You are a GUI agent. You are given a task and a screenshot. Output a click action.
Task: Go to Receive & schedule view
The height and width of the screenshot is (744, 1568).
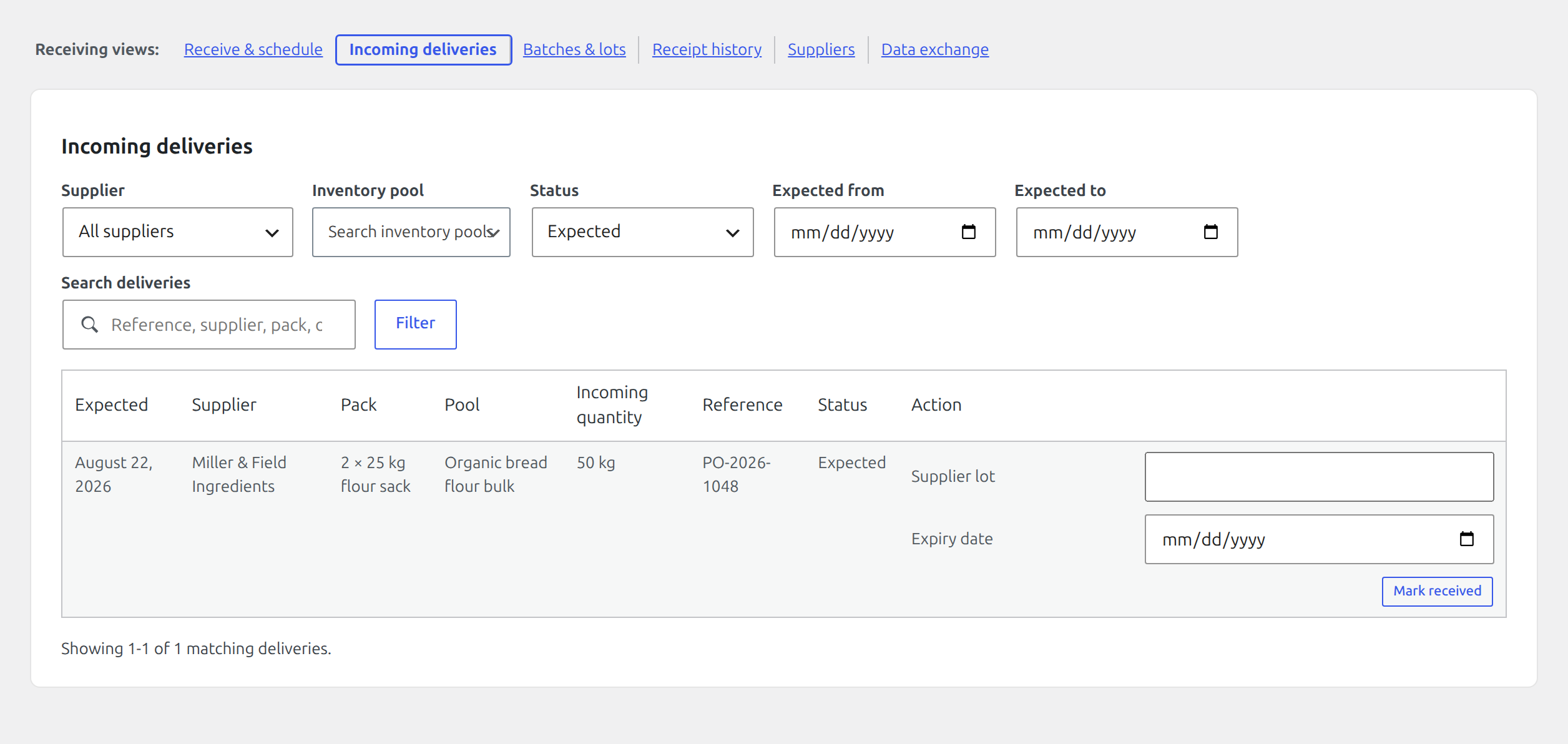[253, 49]
